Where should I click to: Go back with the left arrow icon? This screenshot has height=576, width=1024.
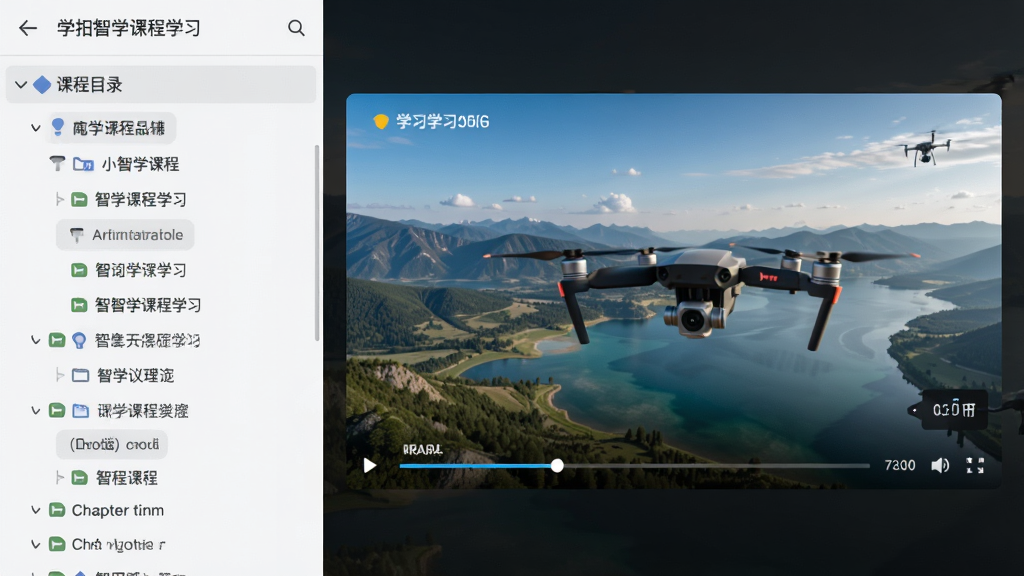(x=27, y=28)
